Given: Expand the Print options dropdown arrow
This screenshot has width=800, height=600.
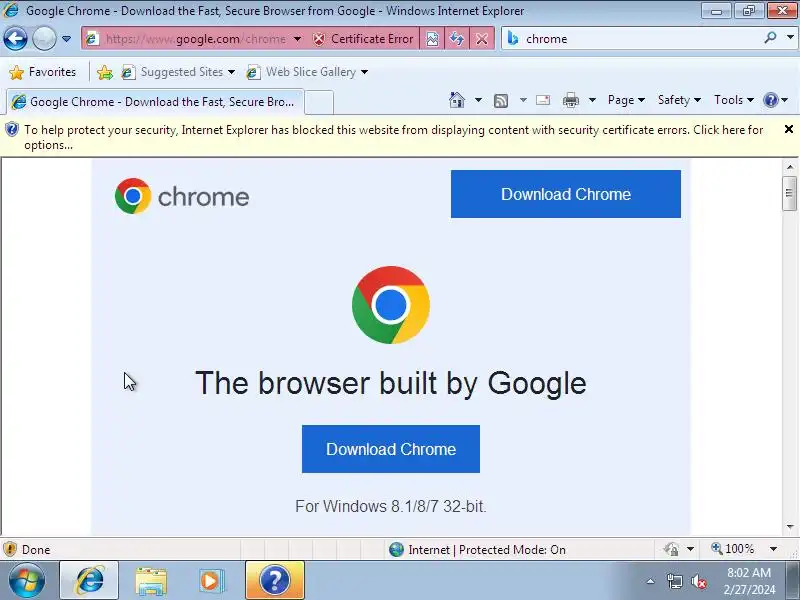Looking at the screenshot, I should (592, 100).
